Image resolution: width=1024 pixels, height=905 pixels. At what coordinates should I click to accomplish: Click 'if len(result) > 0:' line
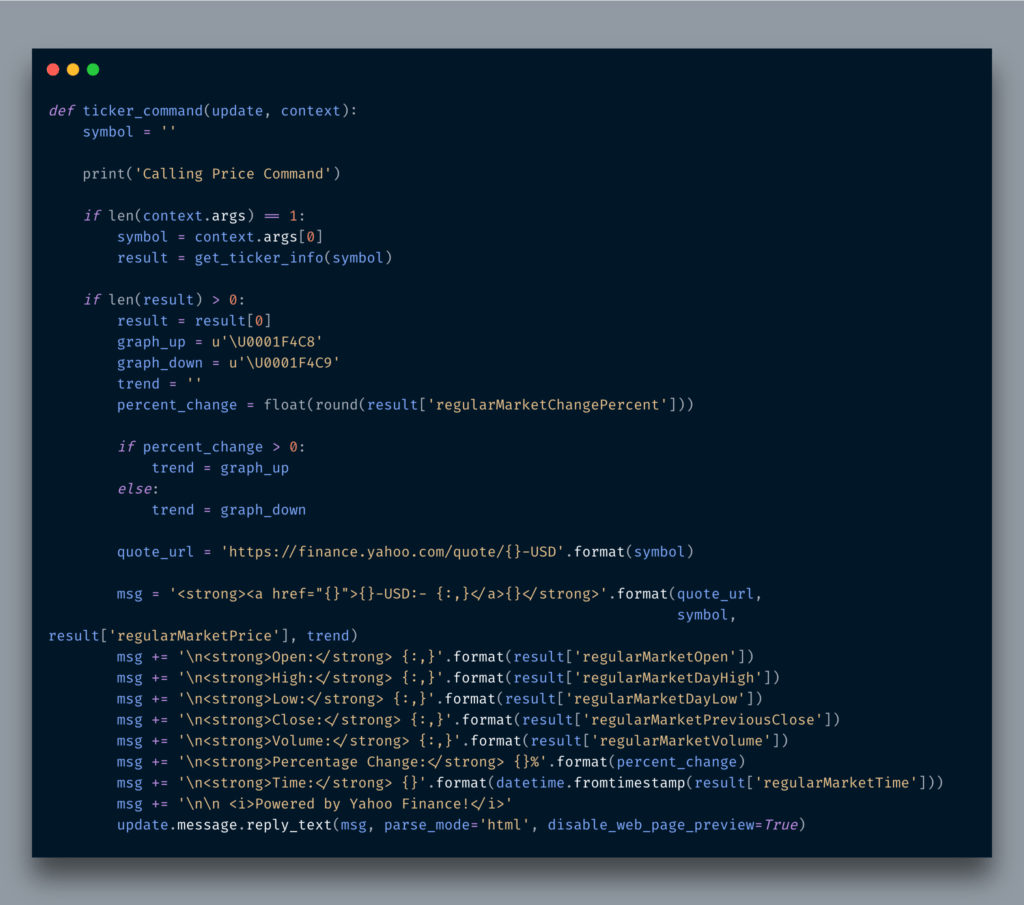(164, 300)
